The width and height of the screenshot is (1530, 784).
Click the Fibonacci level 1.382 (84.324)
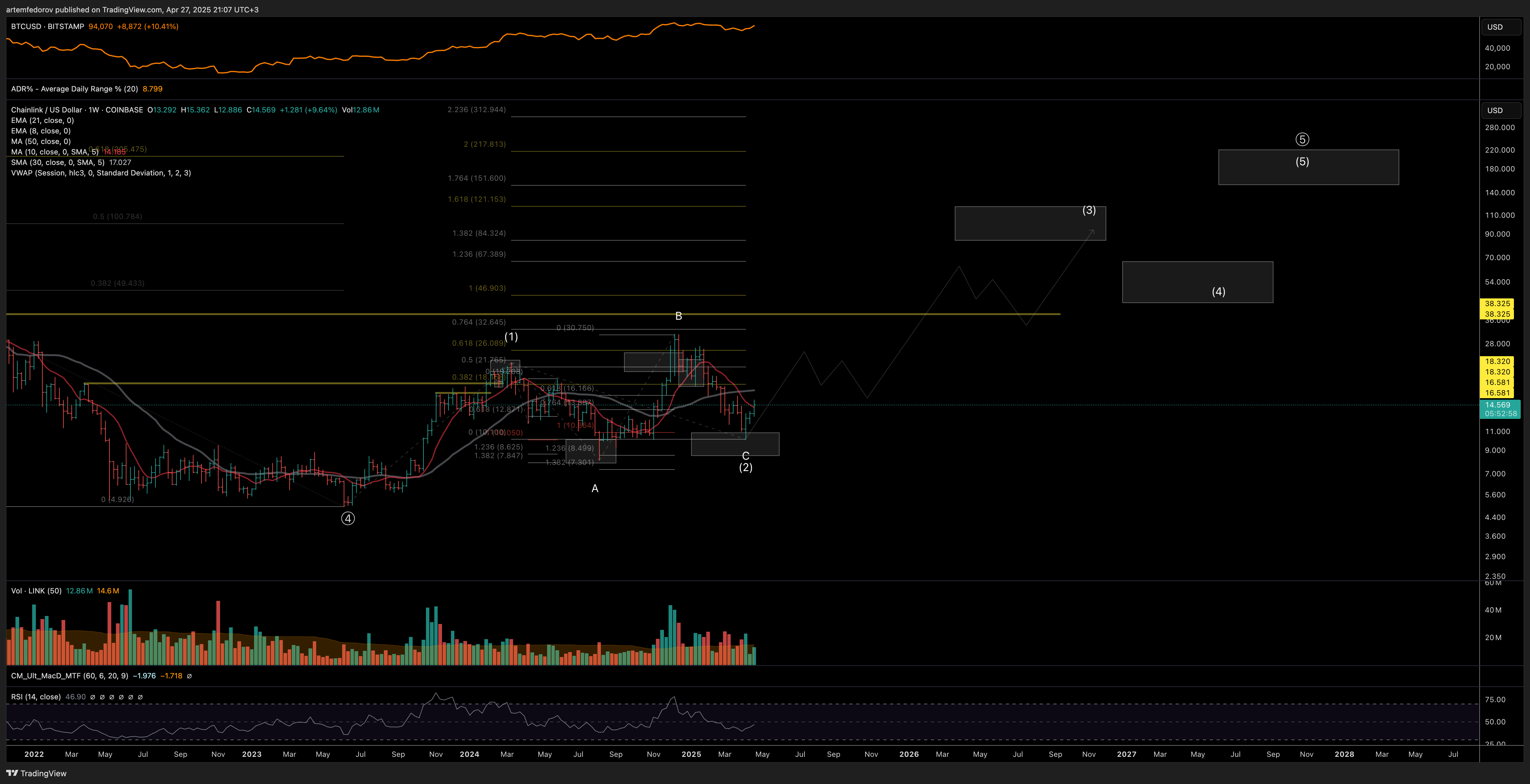tap(479, 233)
